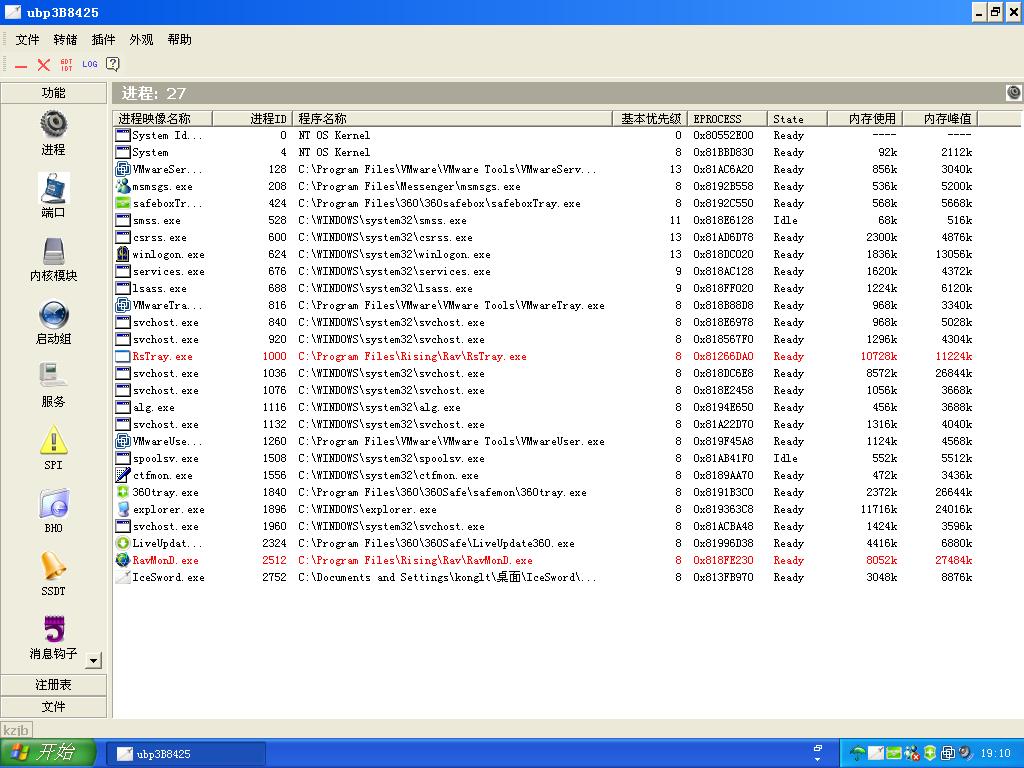This screenshot has width=1024, height=768.
Task: Expand the 注册表 sidebar panel
Action: tap(54, 684)
